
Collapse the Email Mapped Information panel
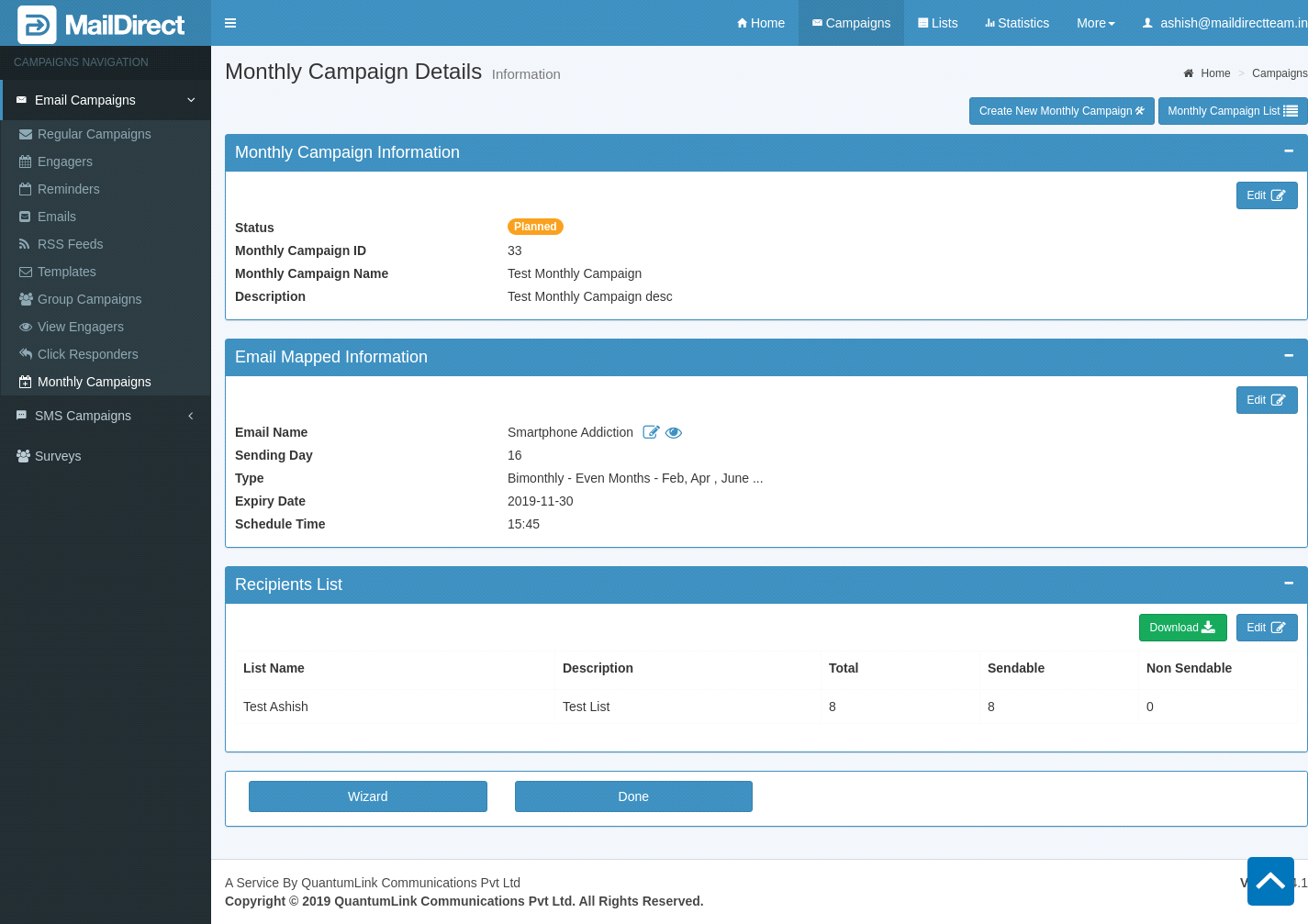coord(1289,356)
